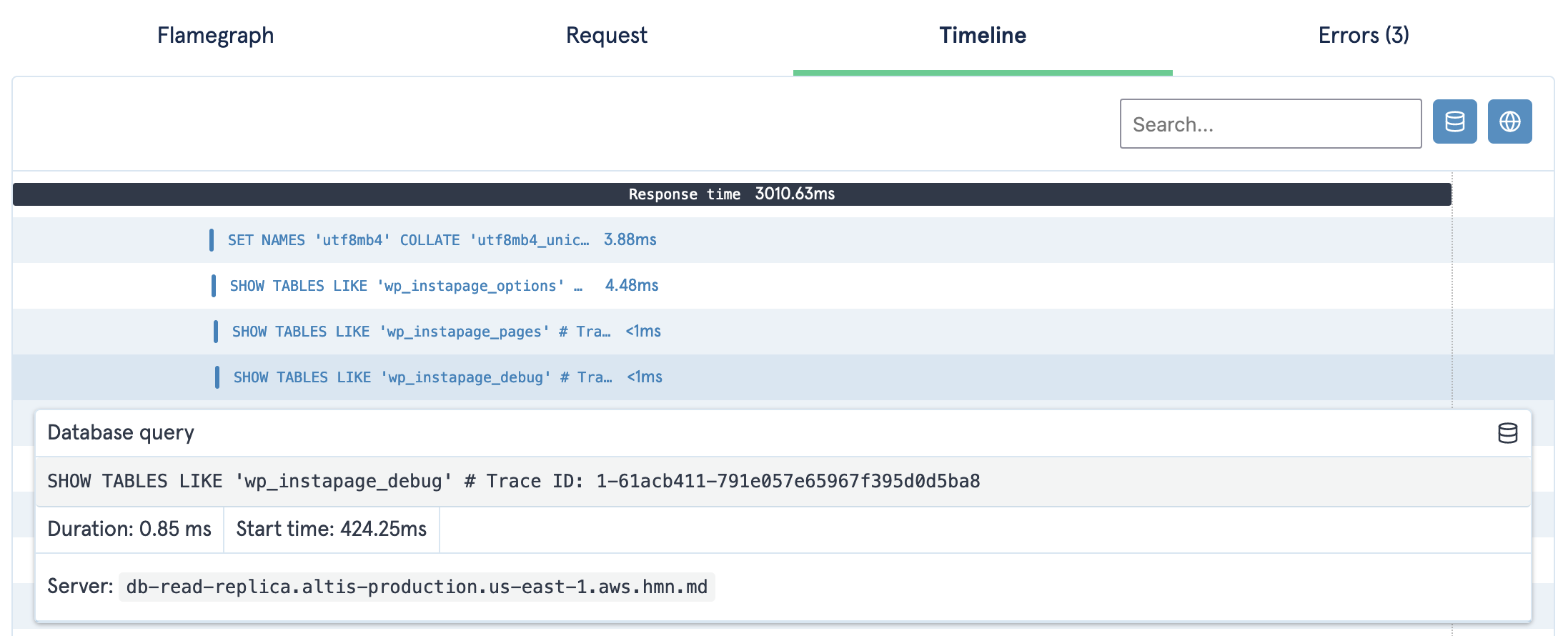Viewport: 1568px width, 636px height.
Task: Click the Database query popup heading
Action: (121, 432)
